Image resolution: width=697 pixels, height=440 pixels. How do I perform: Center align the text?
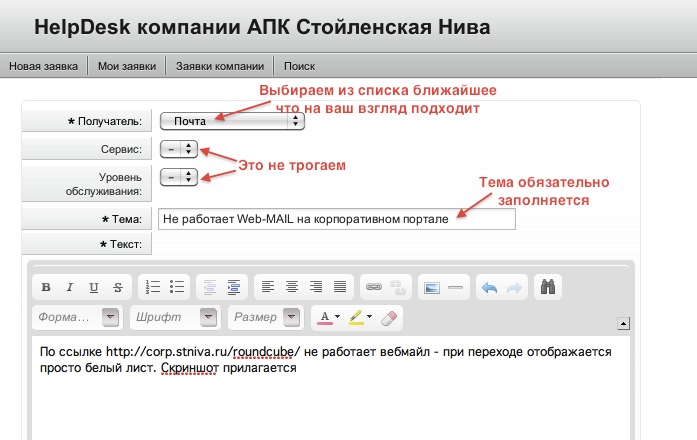click(x=290, y=287)
